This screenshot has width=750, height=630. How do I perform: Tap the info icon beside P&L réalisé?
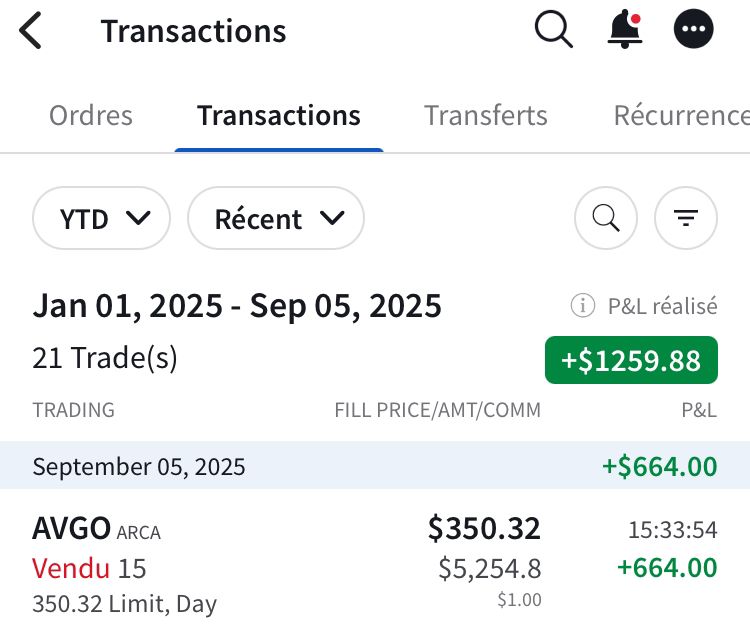(x=579, y=306)
